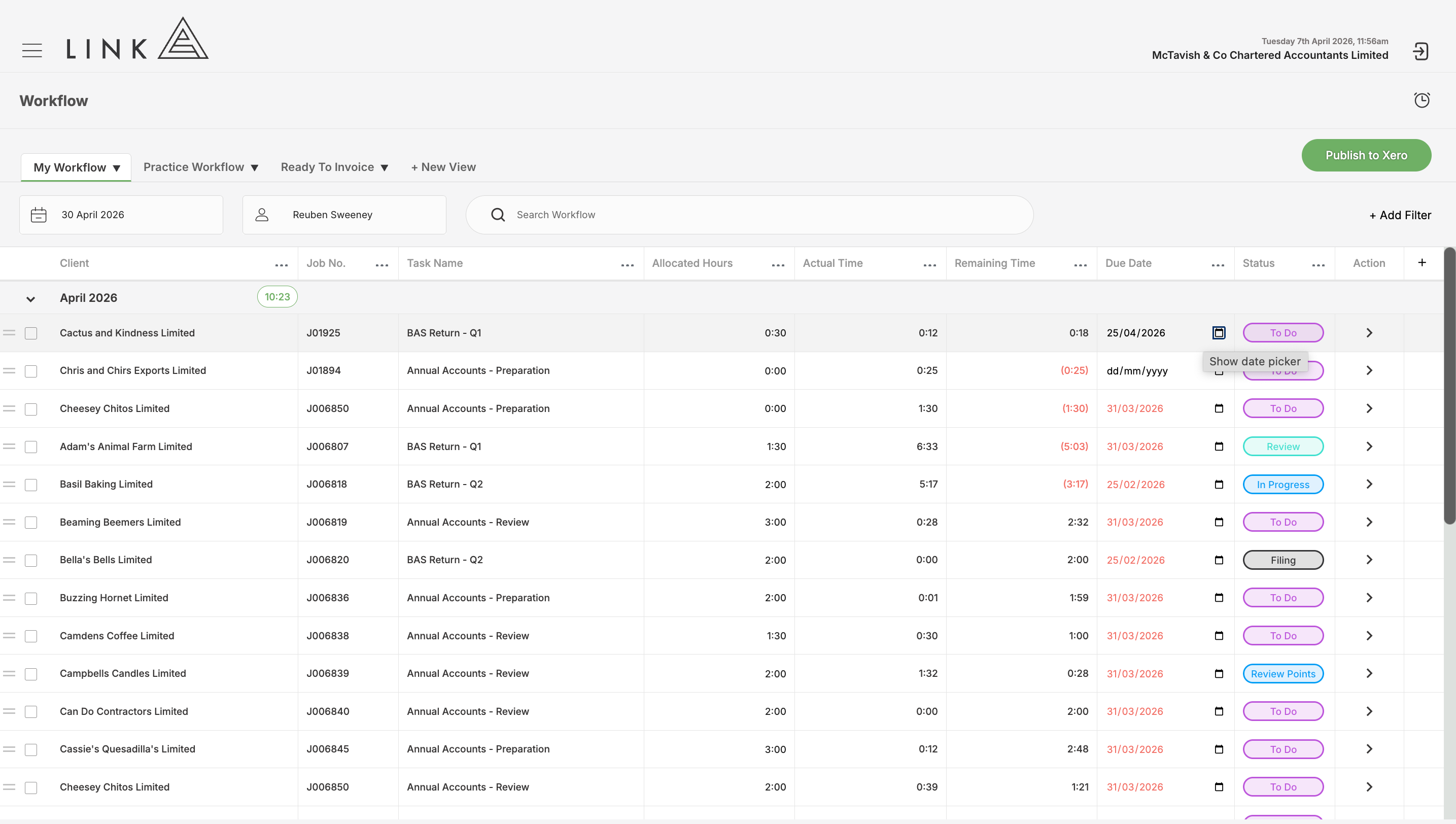Open the hamburger navigation menu

pos(32,50)
